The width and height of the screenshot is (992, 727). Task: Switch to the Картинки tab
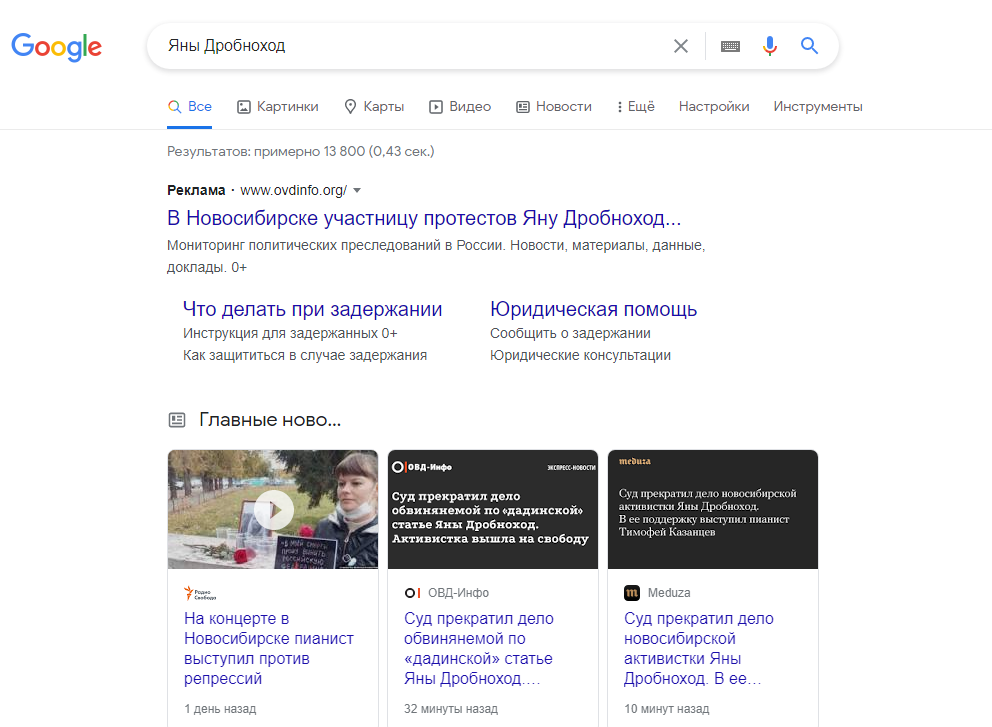pos(278,106)
